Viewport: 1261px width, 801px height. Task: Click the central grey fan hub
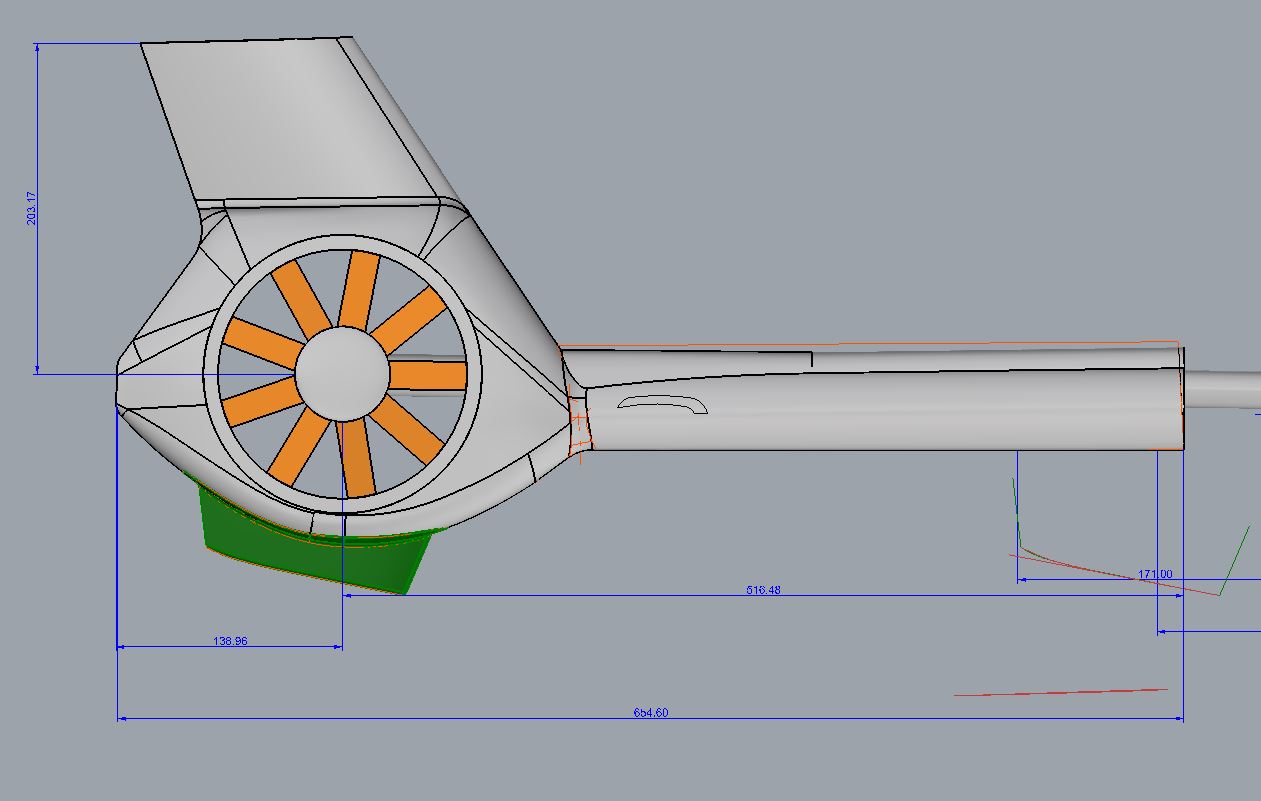click(x=342, y=373)
